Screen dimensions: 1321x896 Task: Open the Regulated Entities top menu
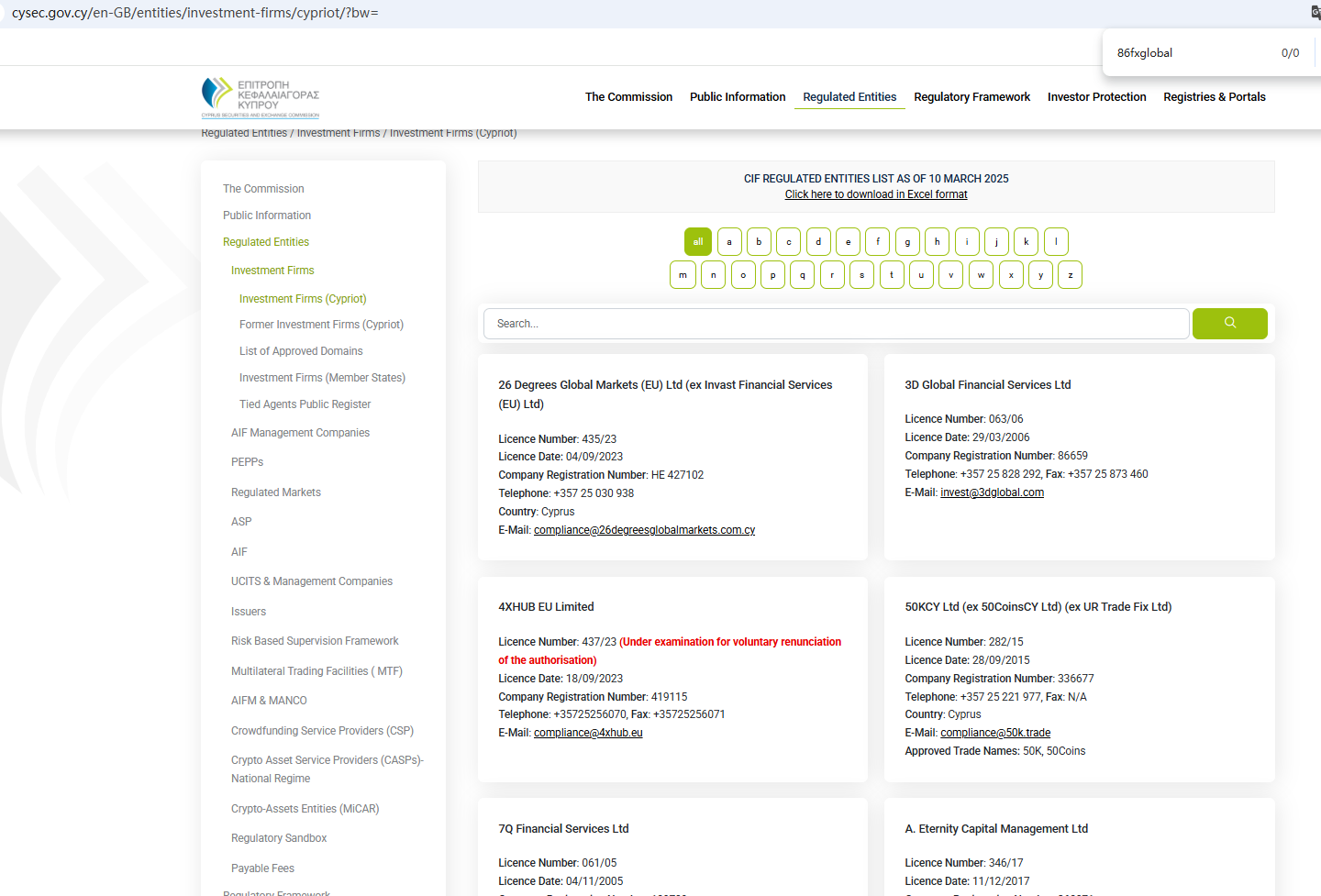[849, 97]
